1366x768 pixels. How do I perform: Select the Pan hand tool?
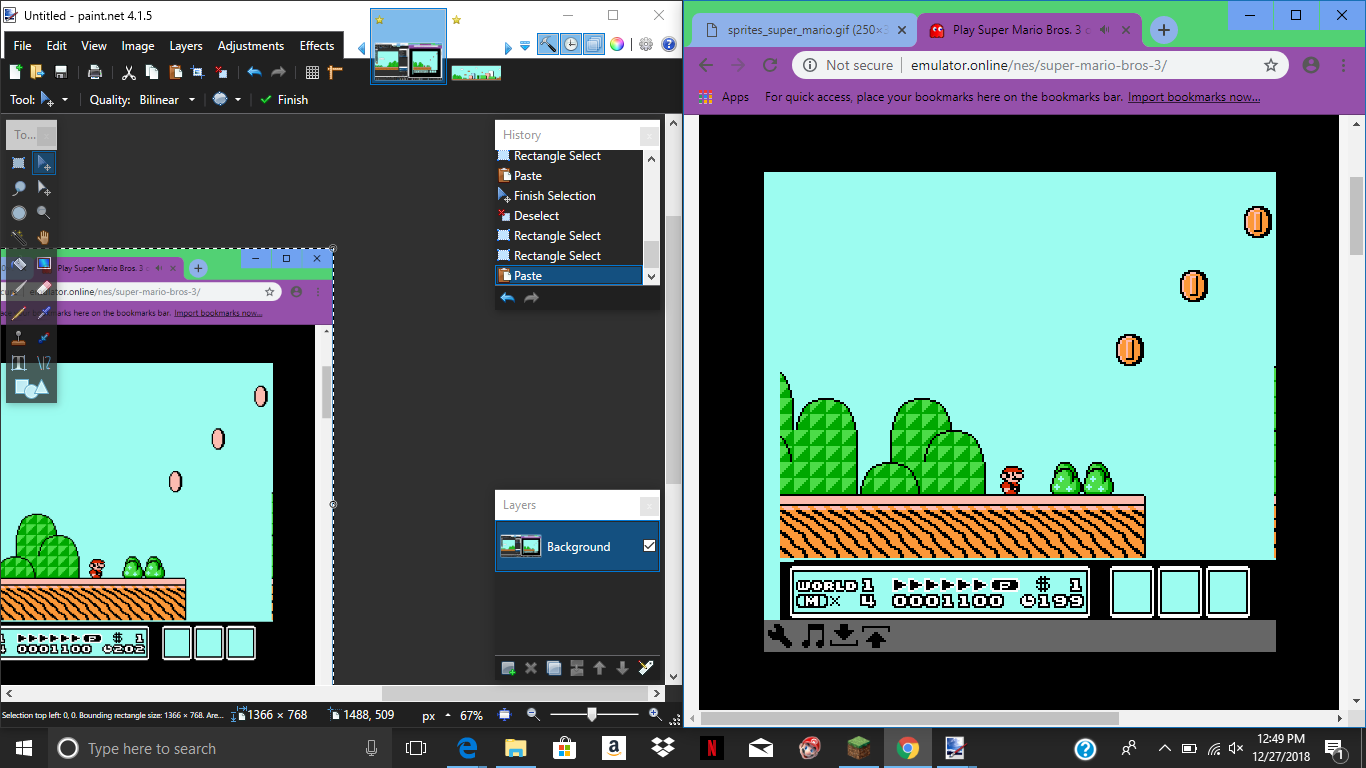coord(44,238)
